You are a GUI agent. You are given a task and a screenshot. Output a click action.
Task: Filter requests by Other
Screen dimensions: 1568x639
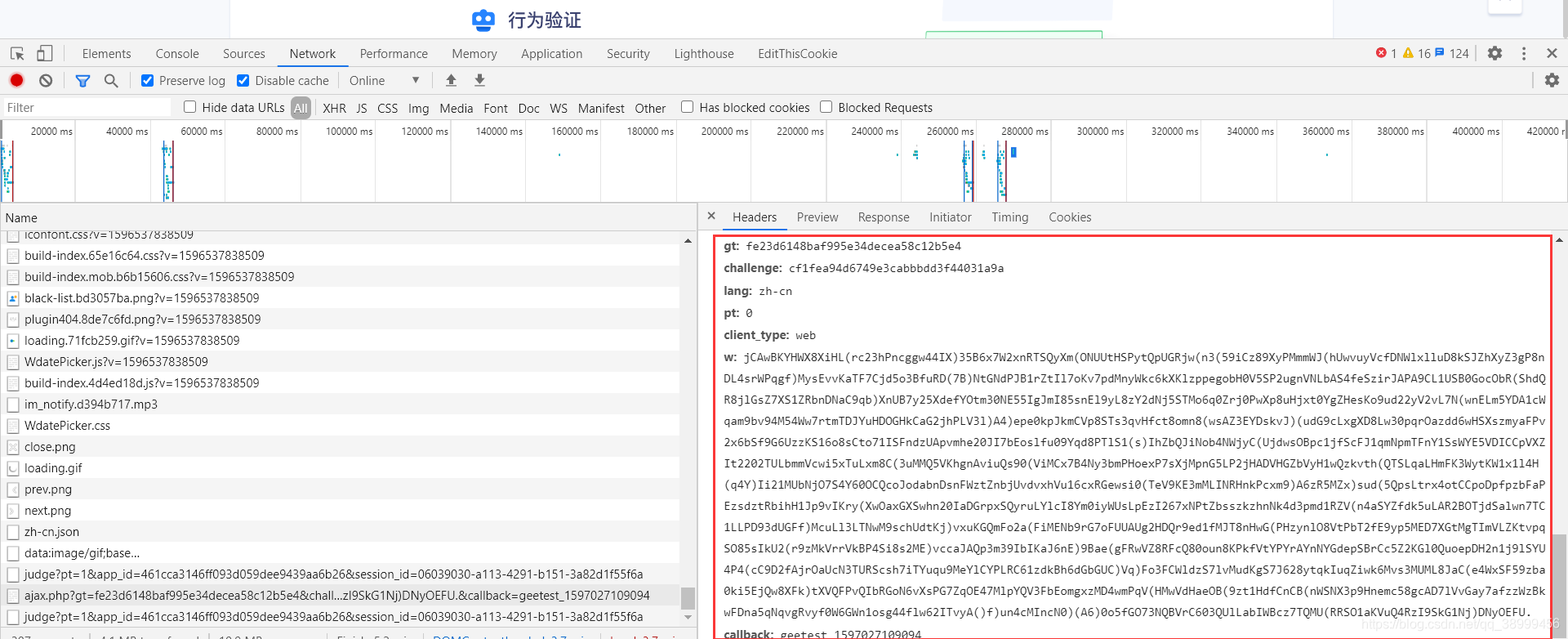pos(651,108)
